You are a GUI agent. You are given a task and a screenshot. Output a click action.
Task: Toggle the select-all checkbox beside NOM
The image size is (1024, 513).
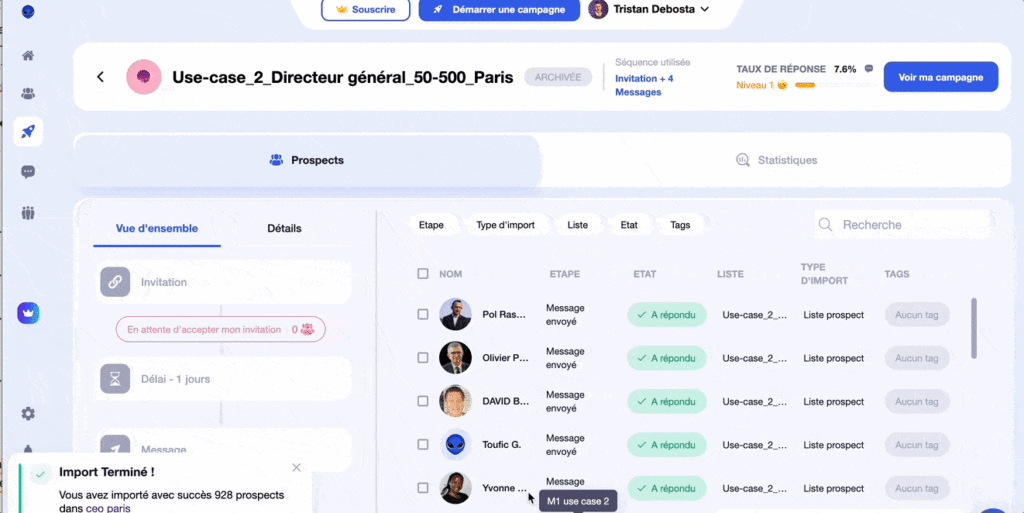[x=423, y=273]
